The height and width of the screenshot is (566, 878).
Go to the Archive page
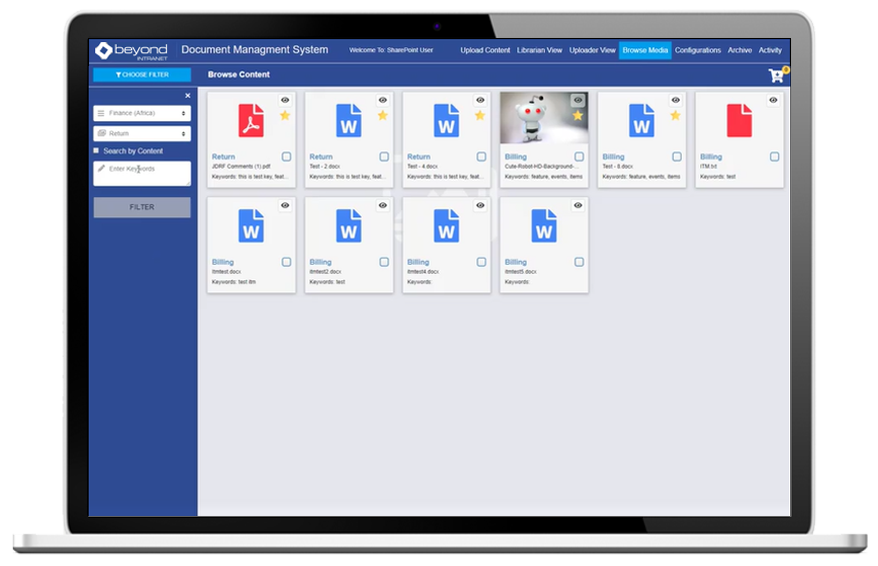(x=740, y=50)
